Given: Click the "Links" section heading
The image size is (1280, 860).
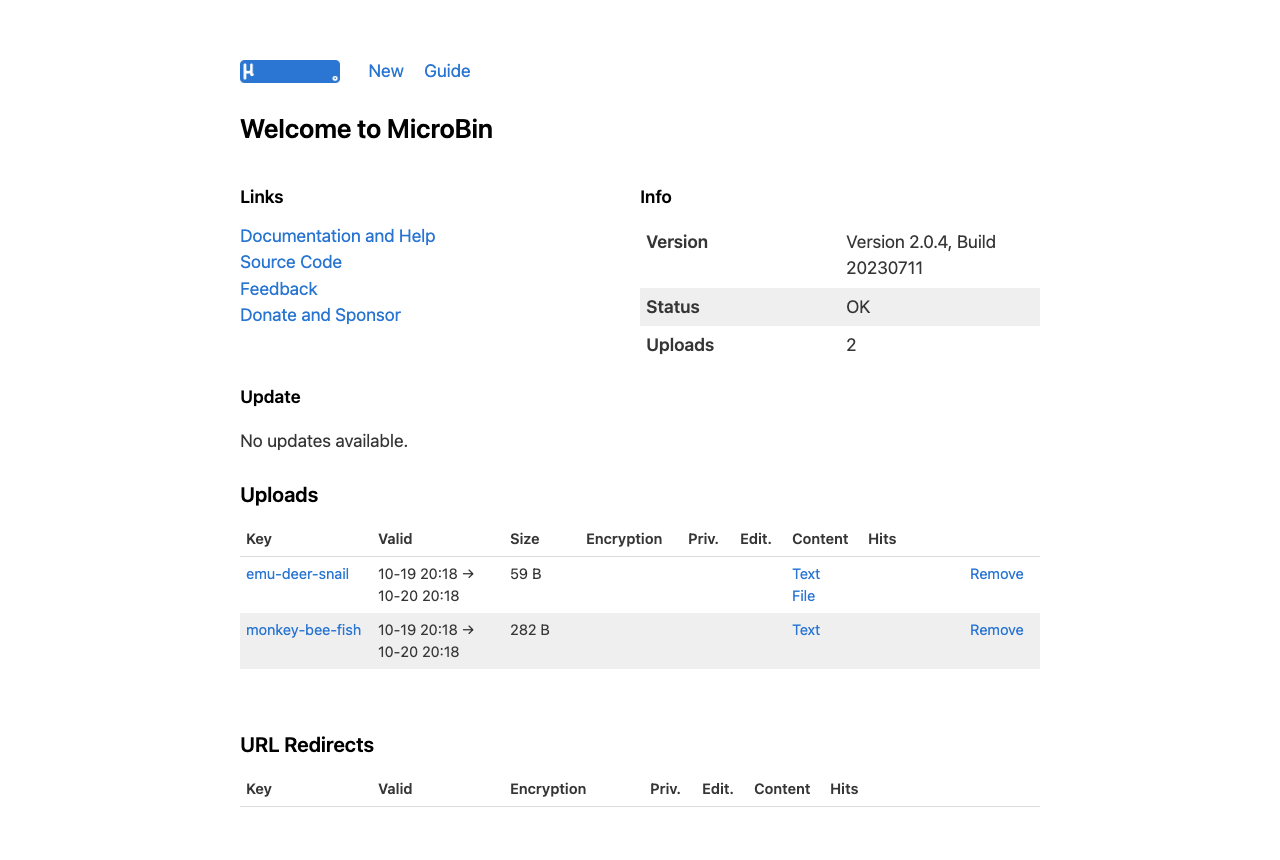Looking at the screenshot, I should (x=262, y=197).
